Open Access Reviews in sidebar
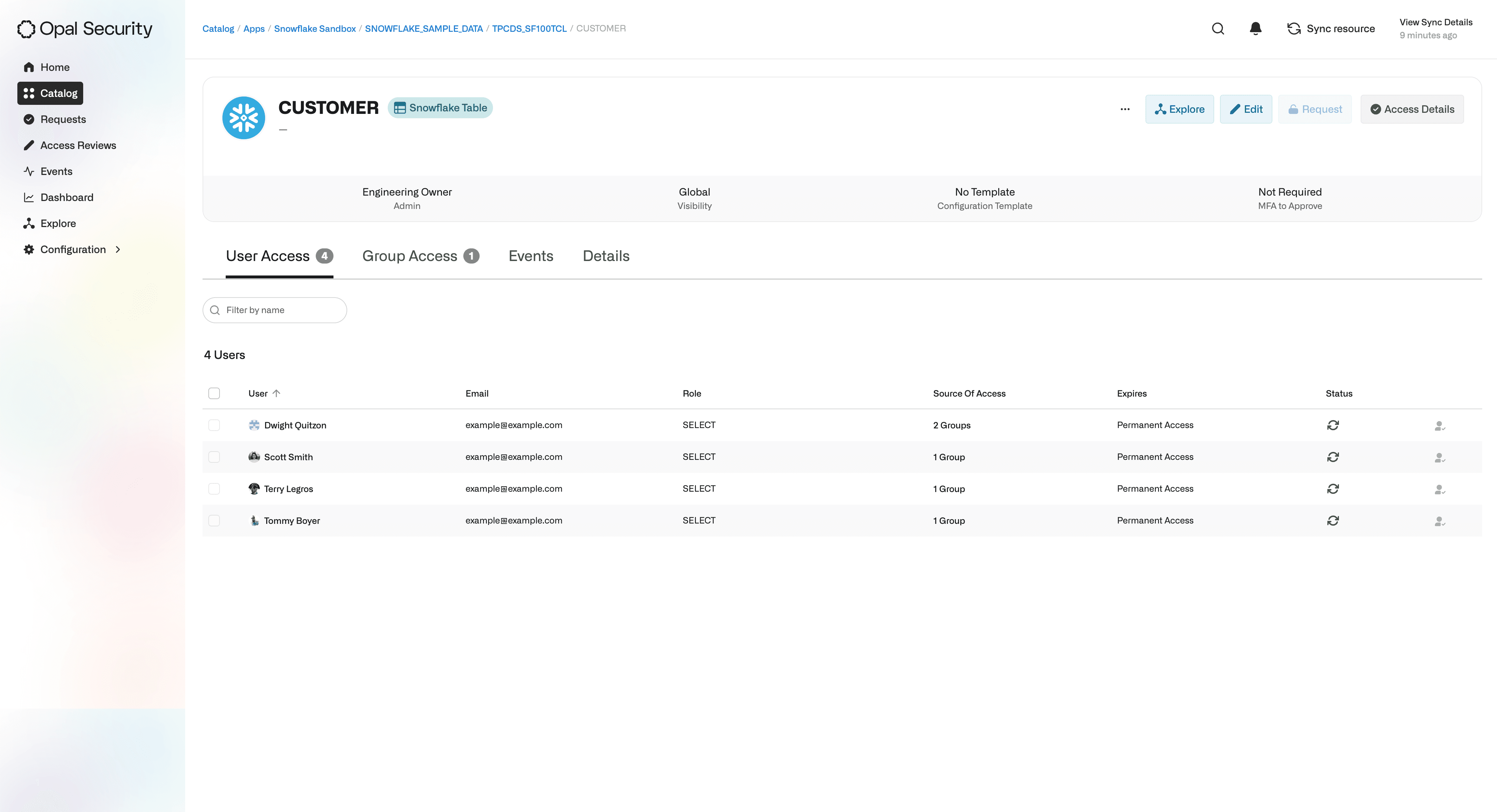Viewport: 1497px width, 812px height. 70,145
